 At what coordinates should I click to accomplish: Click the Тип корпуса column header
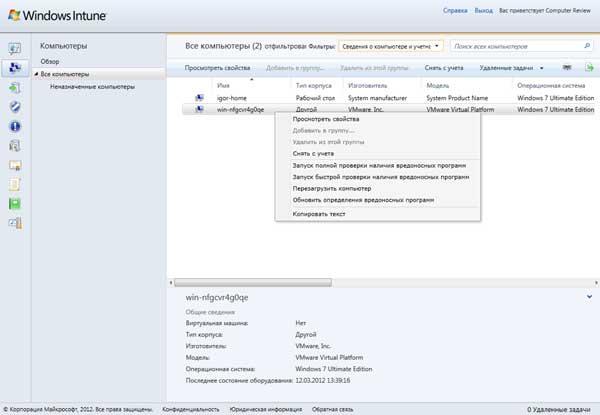[313, 85]
